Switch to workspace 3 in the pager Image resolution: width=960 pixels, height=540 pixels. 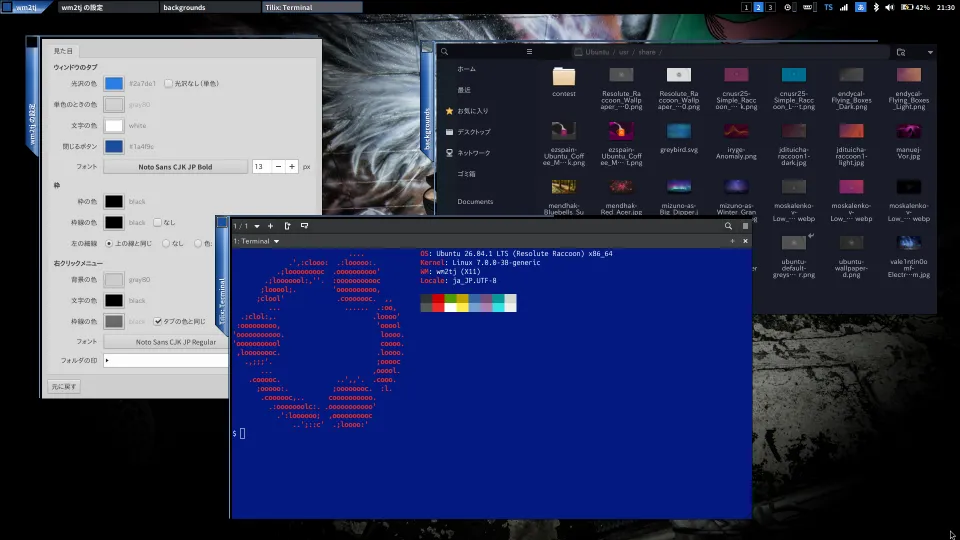[770, 7]
